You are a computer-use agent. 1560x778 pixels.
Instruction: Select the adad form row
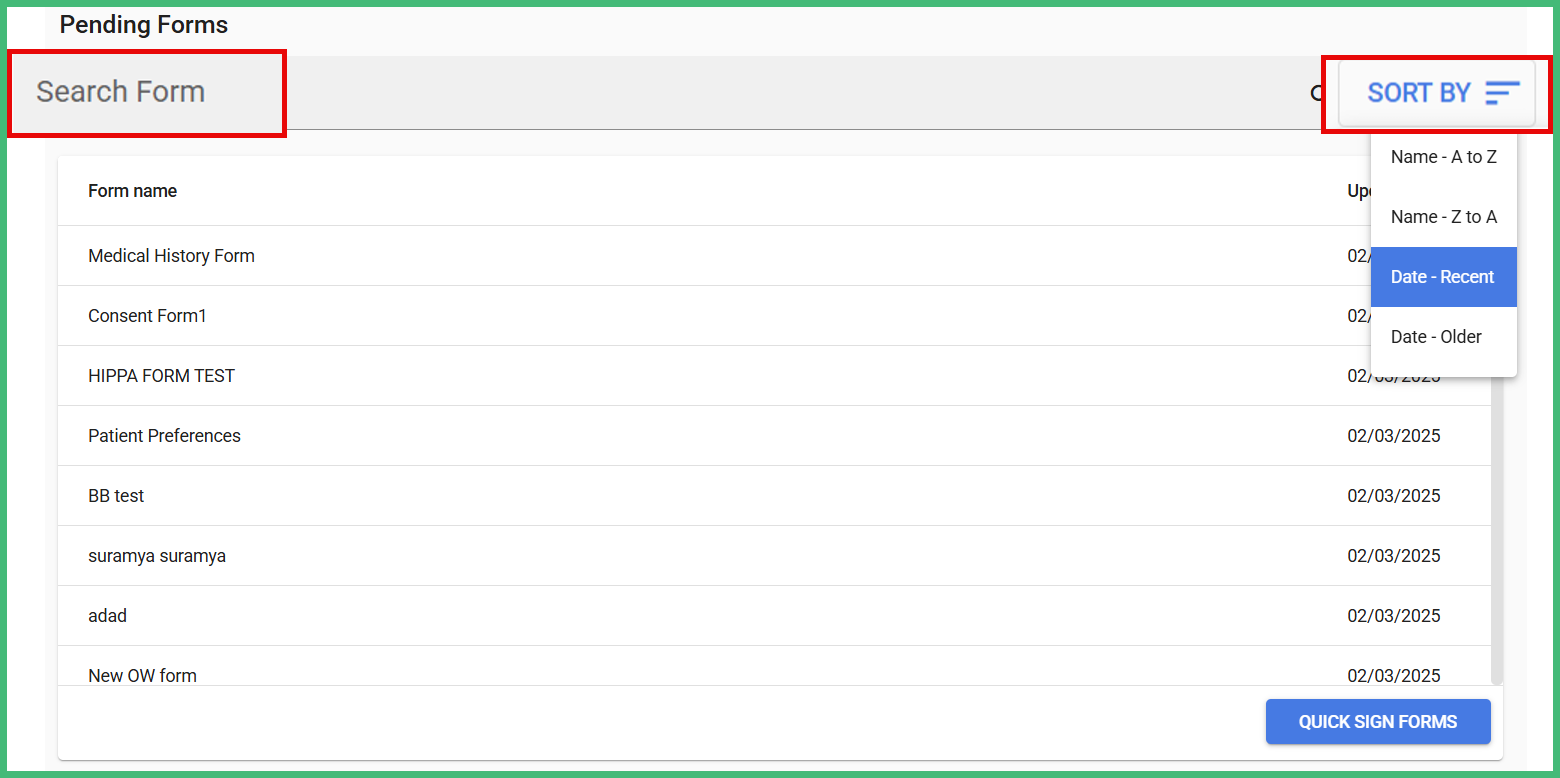click(107, 616)
